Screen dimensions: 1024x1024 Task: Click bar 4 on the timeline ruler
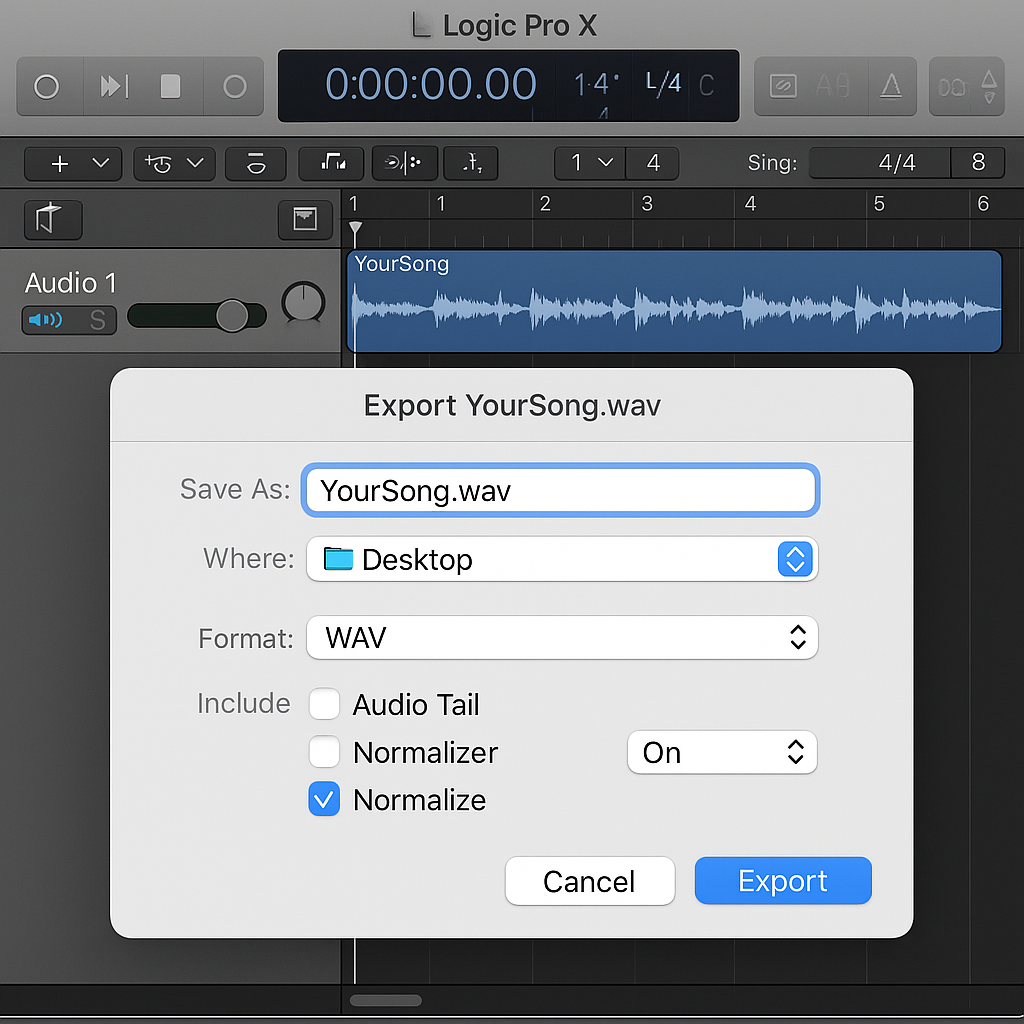pos(750,204)
